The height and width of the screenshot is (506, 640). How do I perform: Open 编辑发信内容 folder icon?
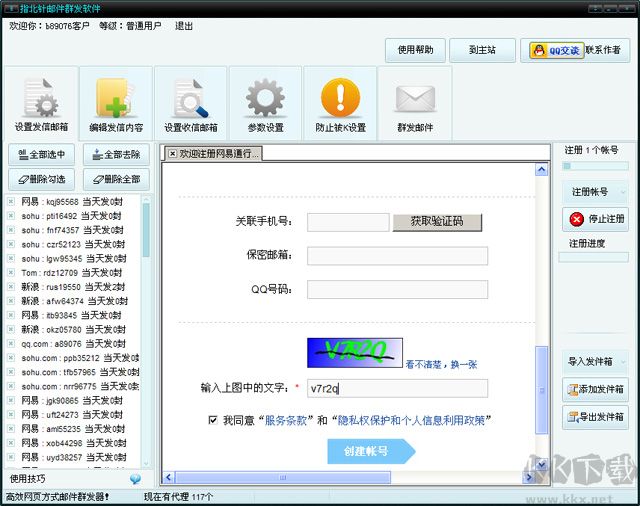coord(116,104)
